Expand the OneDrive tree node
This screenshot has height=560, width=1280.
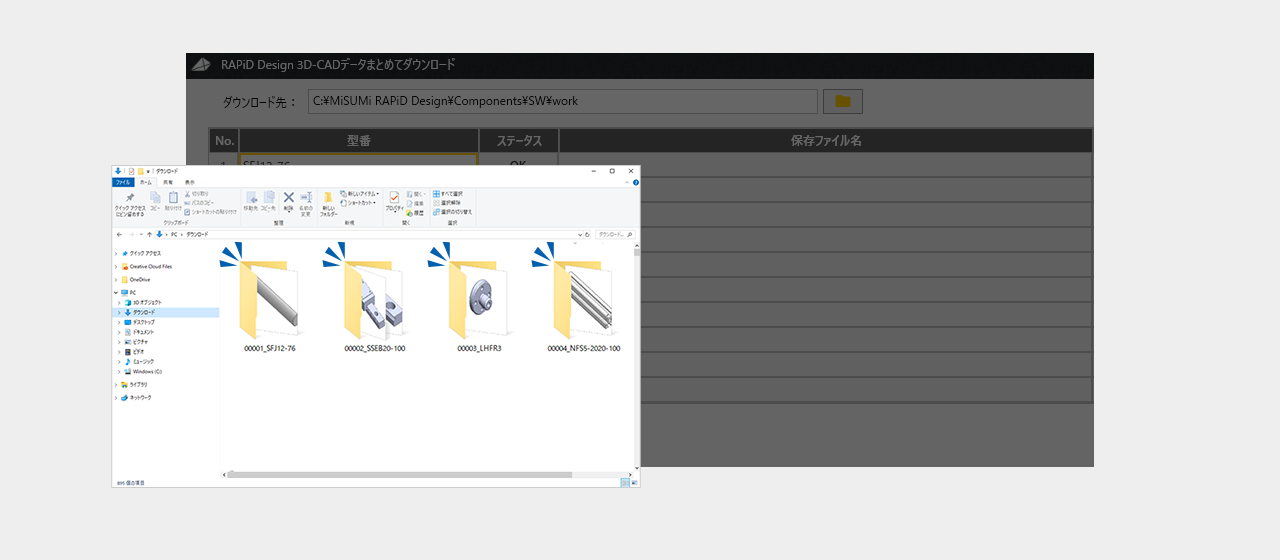(x=116, y=280)
